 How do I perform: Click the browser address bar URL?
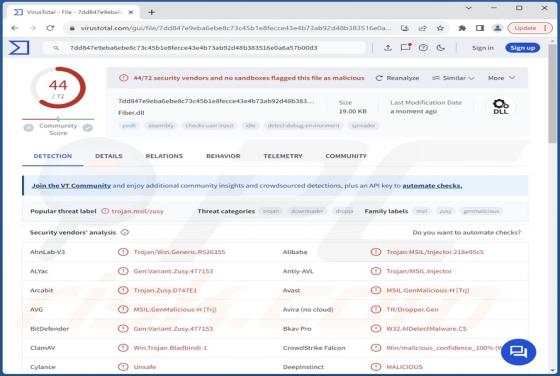coord(236,28)
